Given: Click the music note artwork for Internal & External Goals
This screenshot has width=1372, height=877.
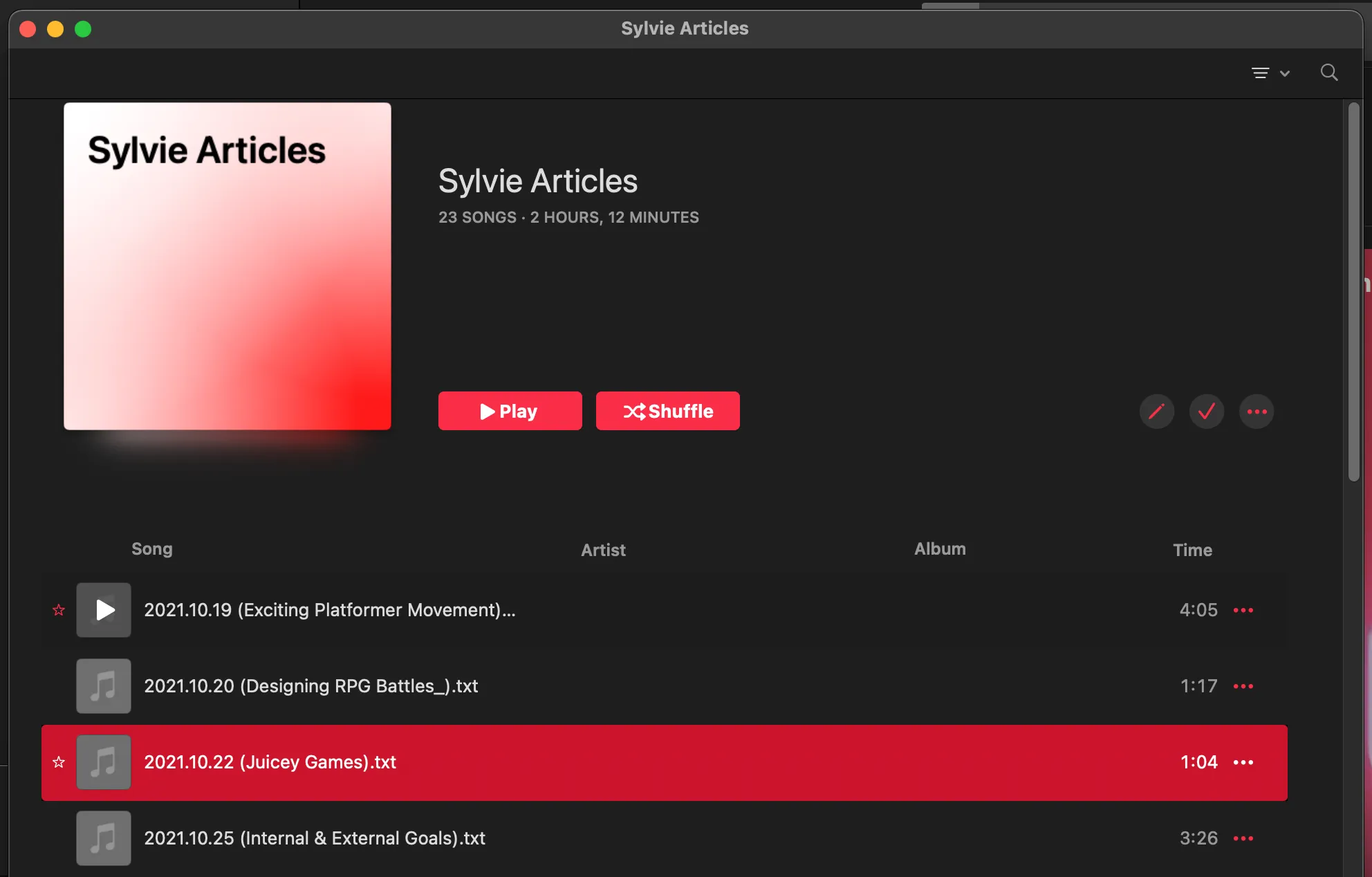Looking at the screenshot, I should pyautogui.click(x=104, y=838).
